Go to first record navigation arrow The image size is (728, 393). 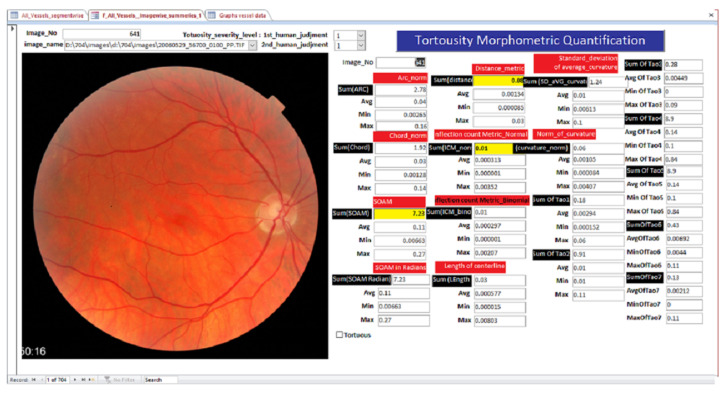pos(33,380)
